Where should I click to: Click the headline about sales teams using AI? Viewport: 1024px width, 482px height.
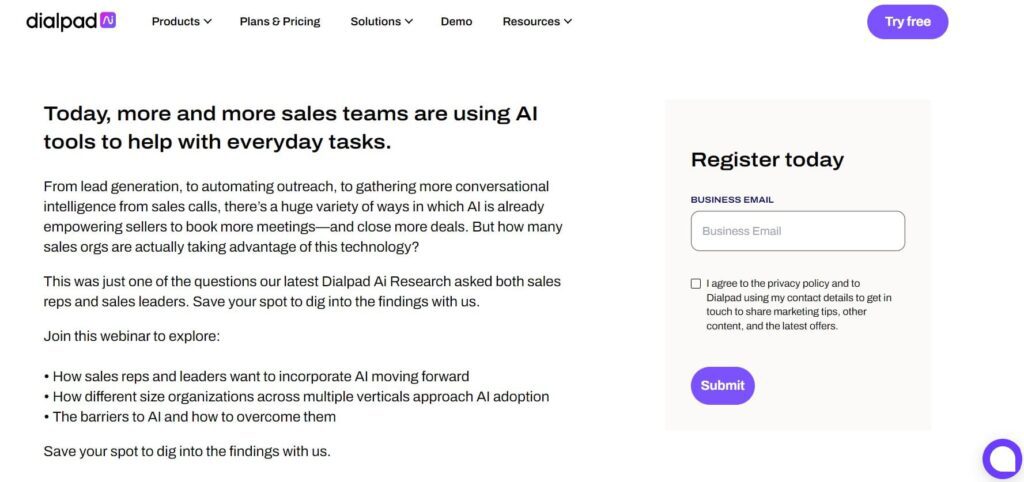[291, 127]
